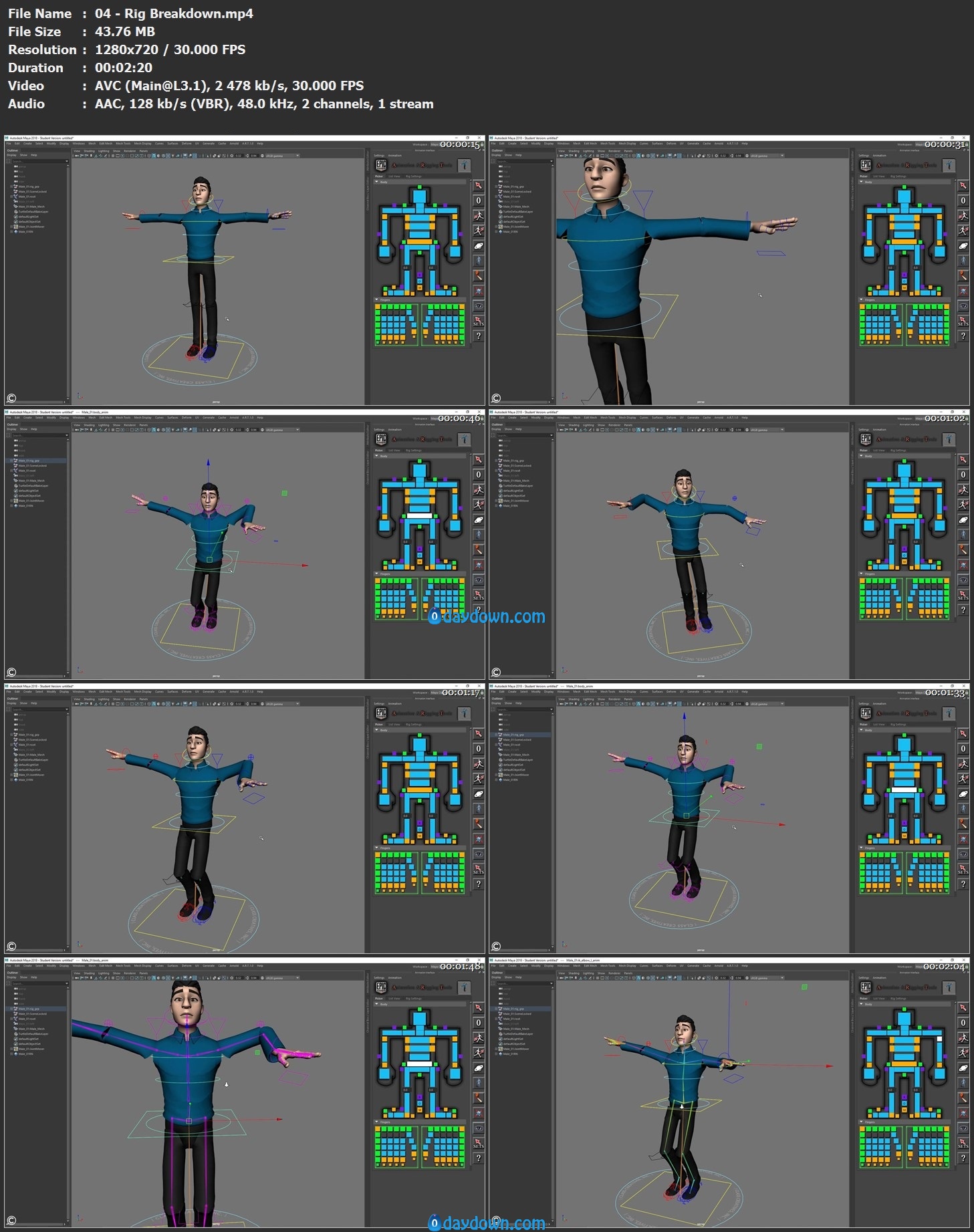
Task: Click the 0.32 exposure field, 00:00:15 frame
Action: (239, 156)
